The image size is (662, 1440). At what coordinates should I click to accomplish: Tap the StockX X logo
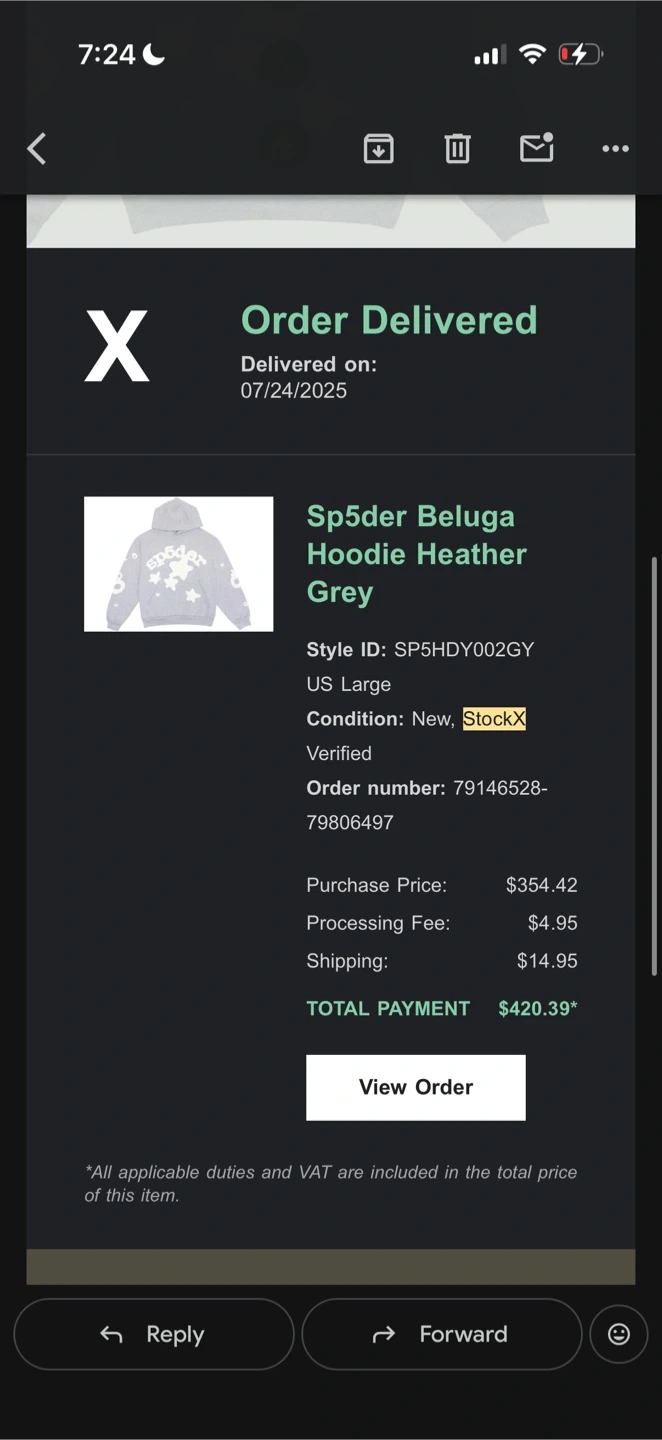117,346
